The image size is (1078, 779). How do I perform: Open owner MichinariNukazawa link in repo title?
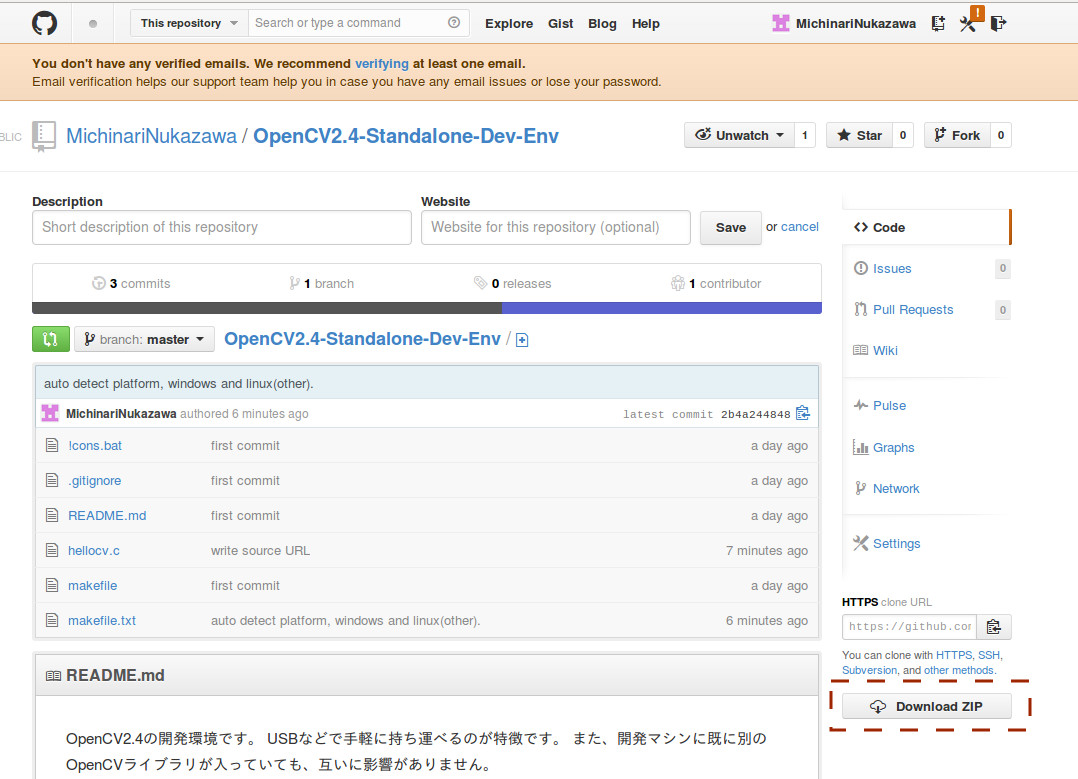pos(151,136)
